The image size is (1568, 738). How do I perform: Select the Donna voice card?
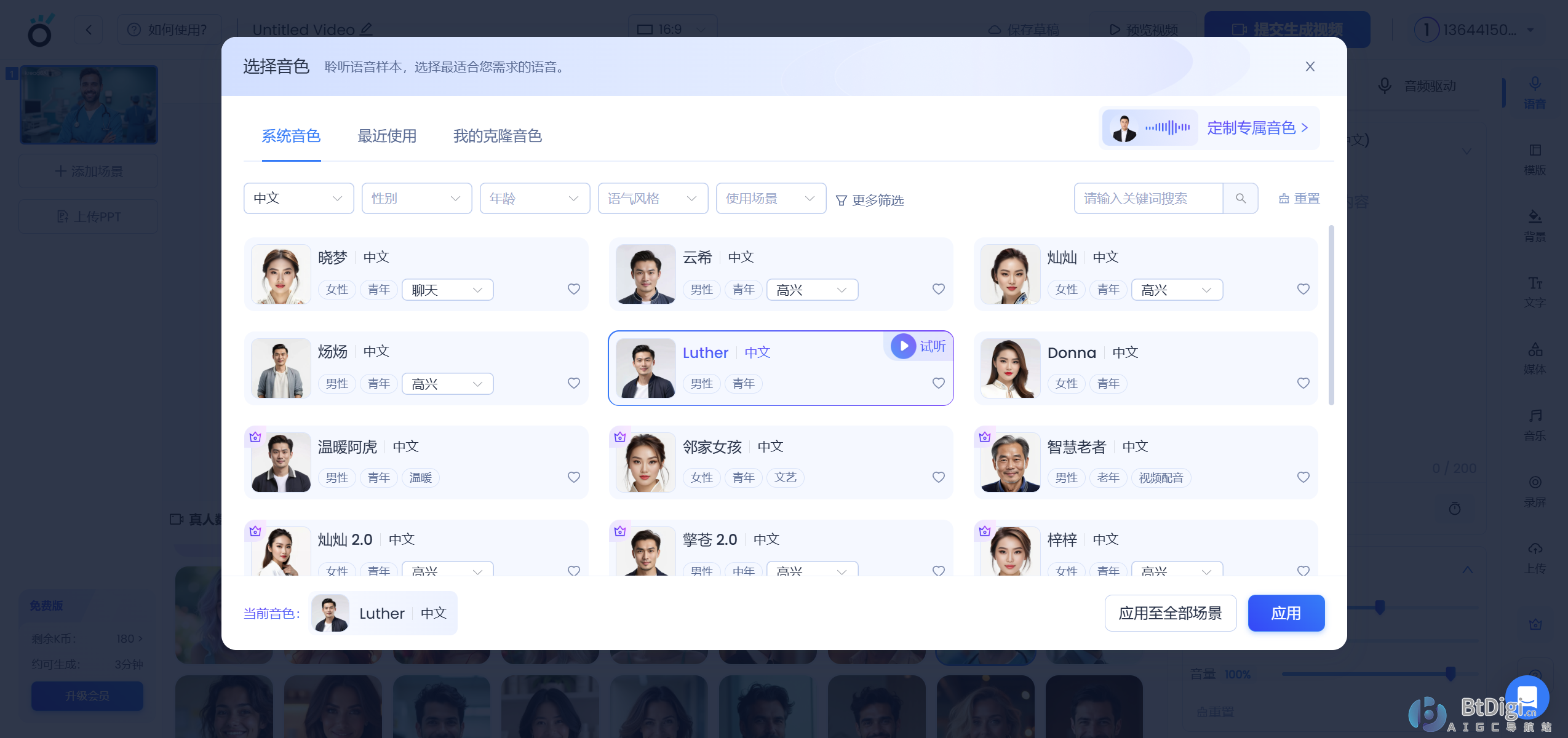pyautogui.click(x=1145, y=368)
